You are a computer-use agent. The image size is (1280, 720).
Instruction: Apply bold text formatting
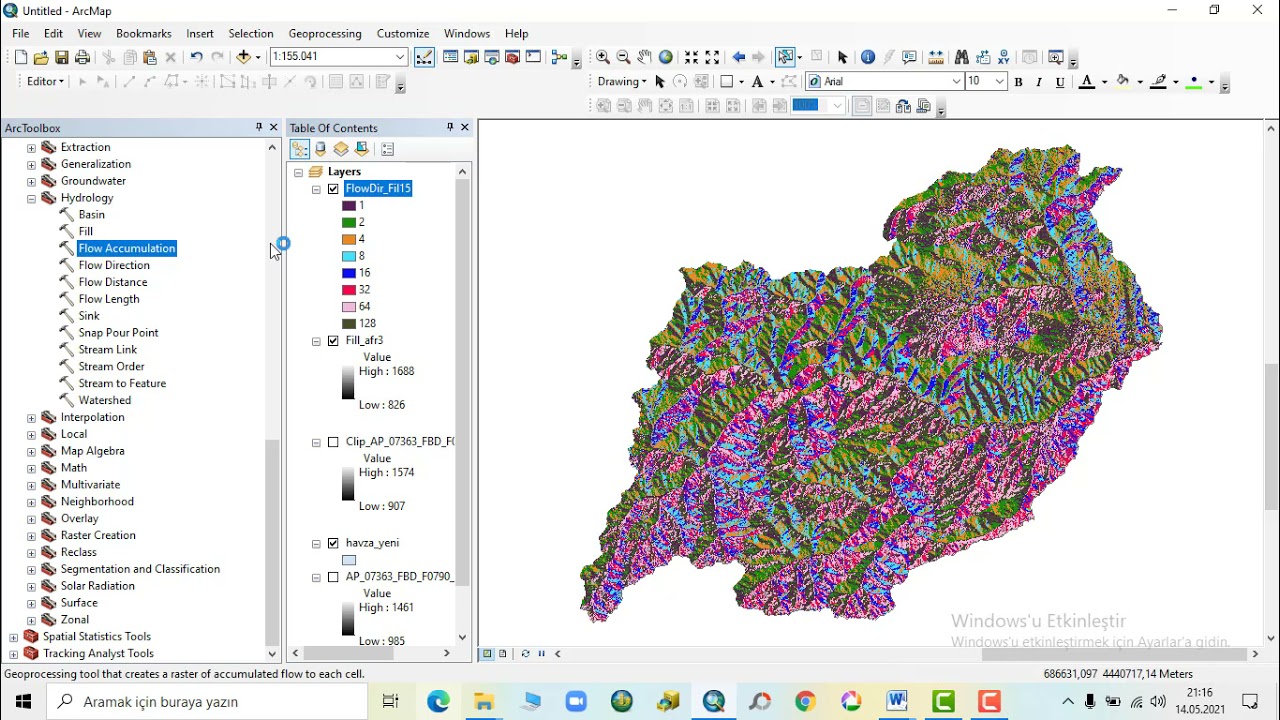click(x=1018, y=82)
